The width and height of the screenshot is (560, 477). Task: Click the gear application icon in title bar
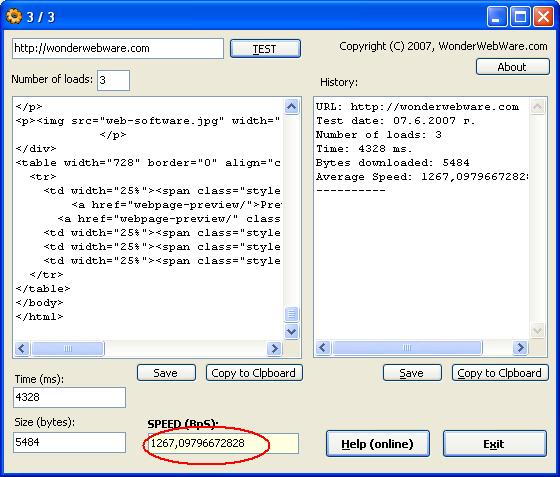14,16
